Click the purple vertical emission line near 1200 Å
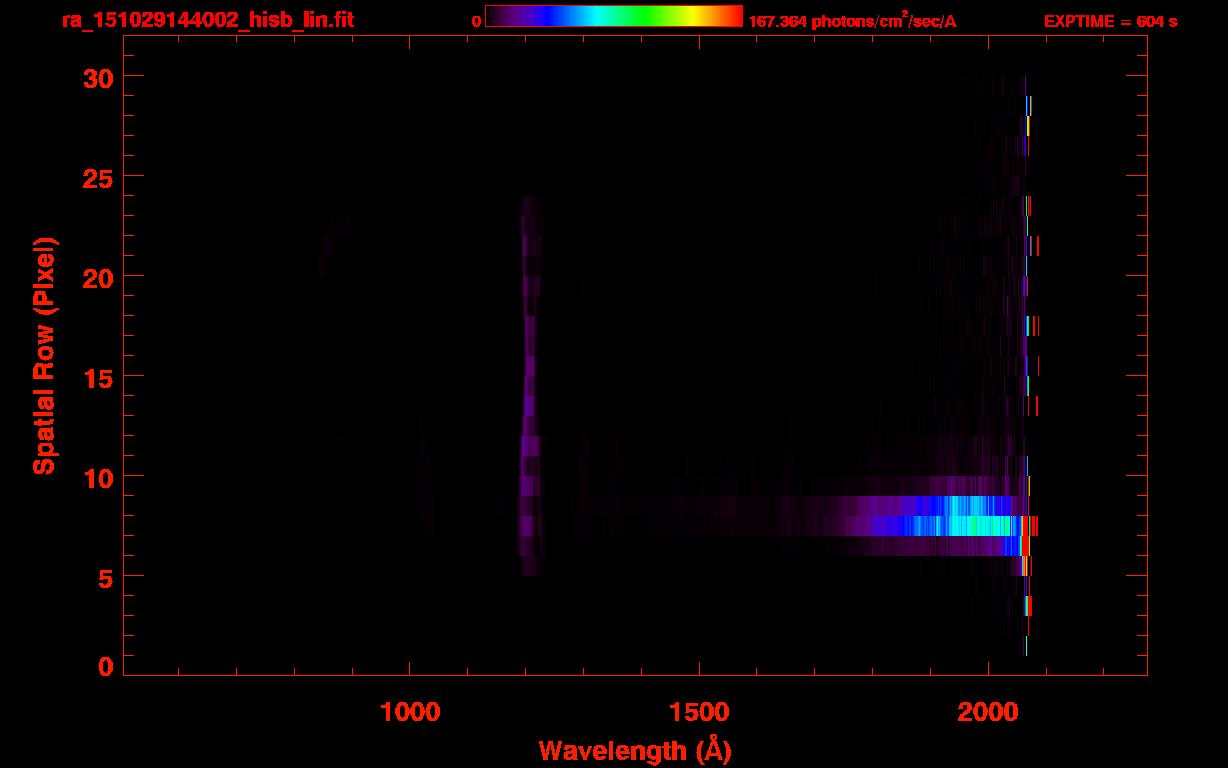 click(529, 385)
